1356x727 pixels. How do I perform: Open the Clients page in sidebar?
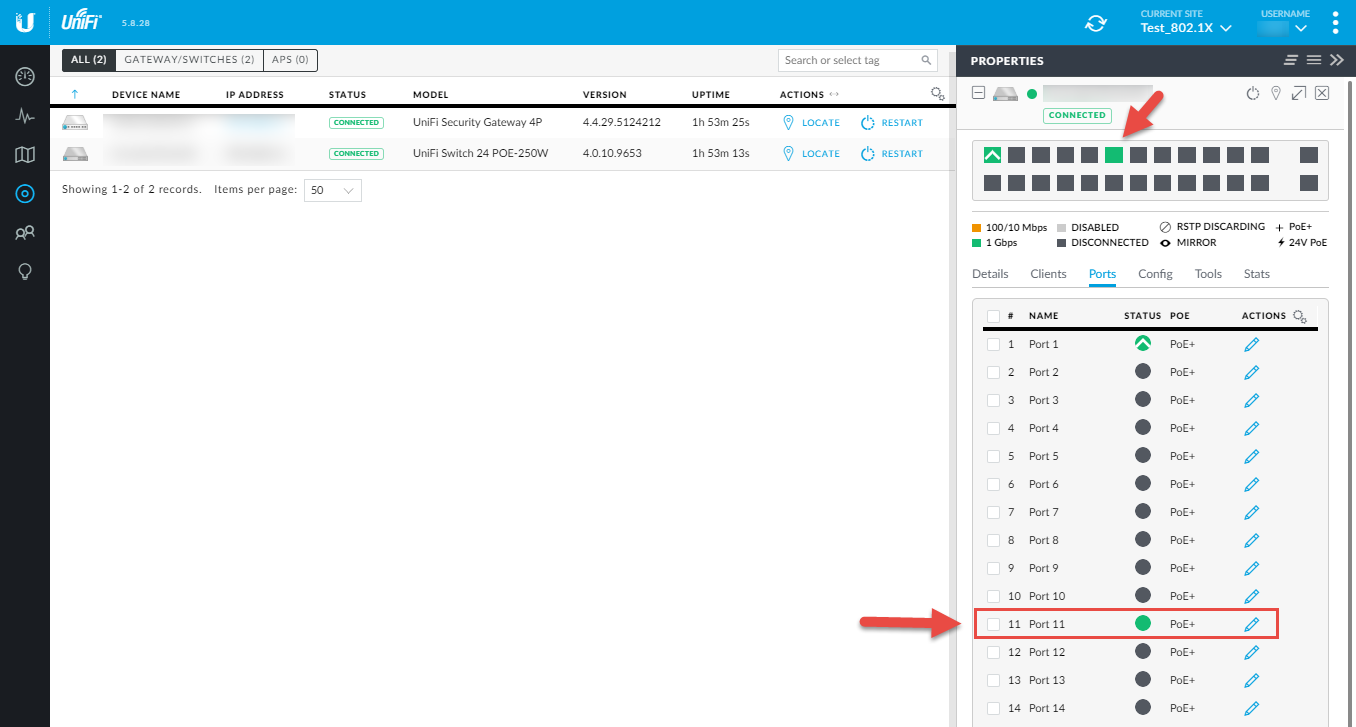[x=25, y=233]
